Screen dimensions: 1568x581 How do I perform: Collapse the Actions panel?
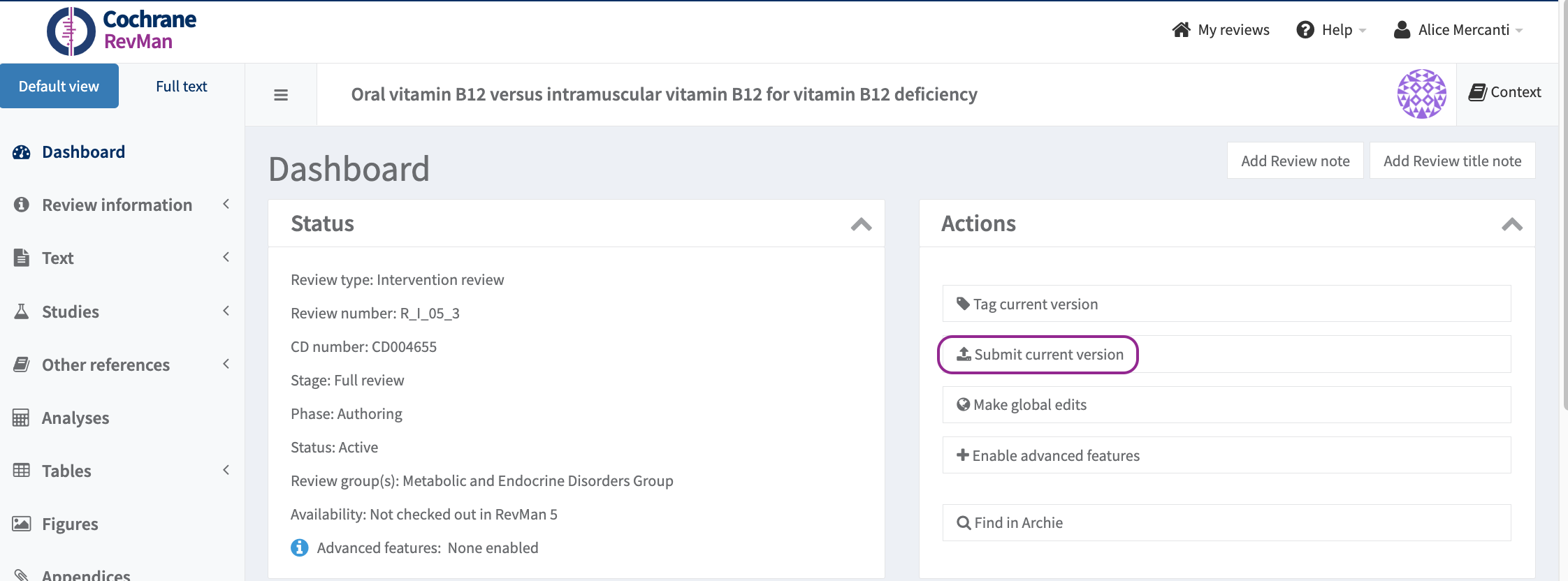pyautogui.click(x=1511, y=224)
